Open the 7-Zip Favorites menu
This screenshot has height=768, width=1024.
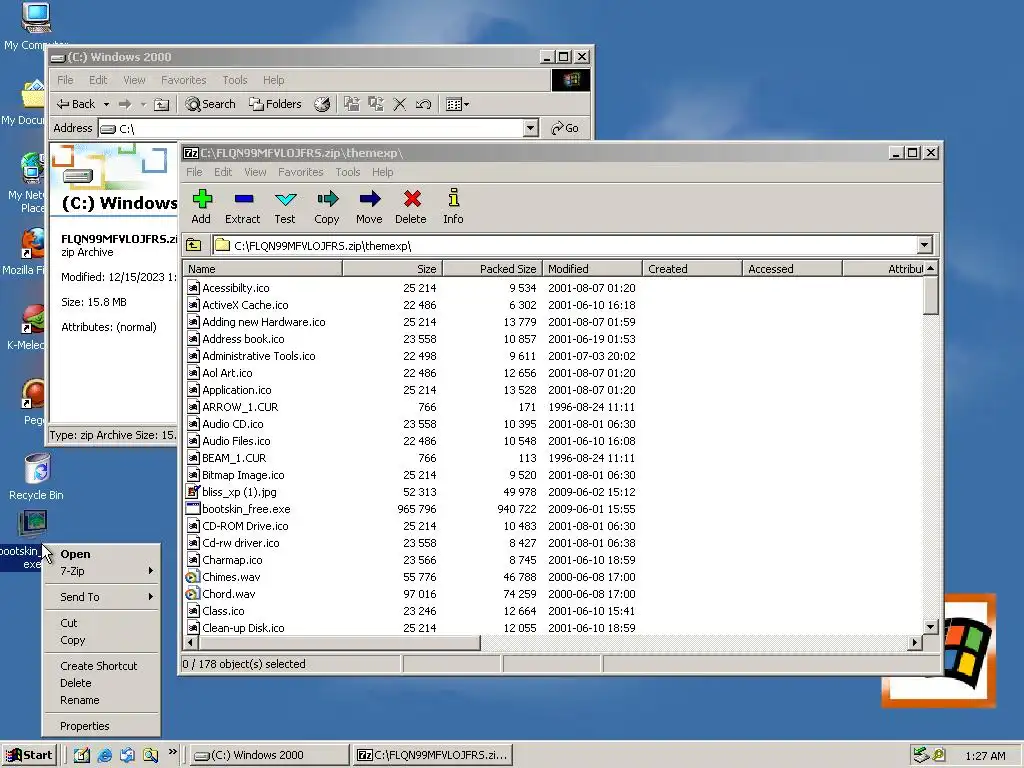[x=300, y=172]
